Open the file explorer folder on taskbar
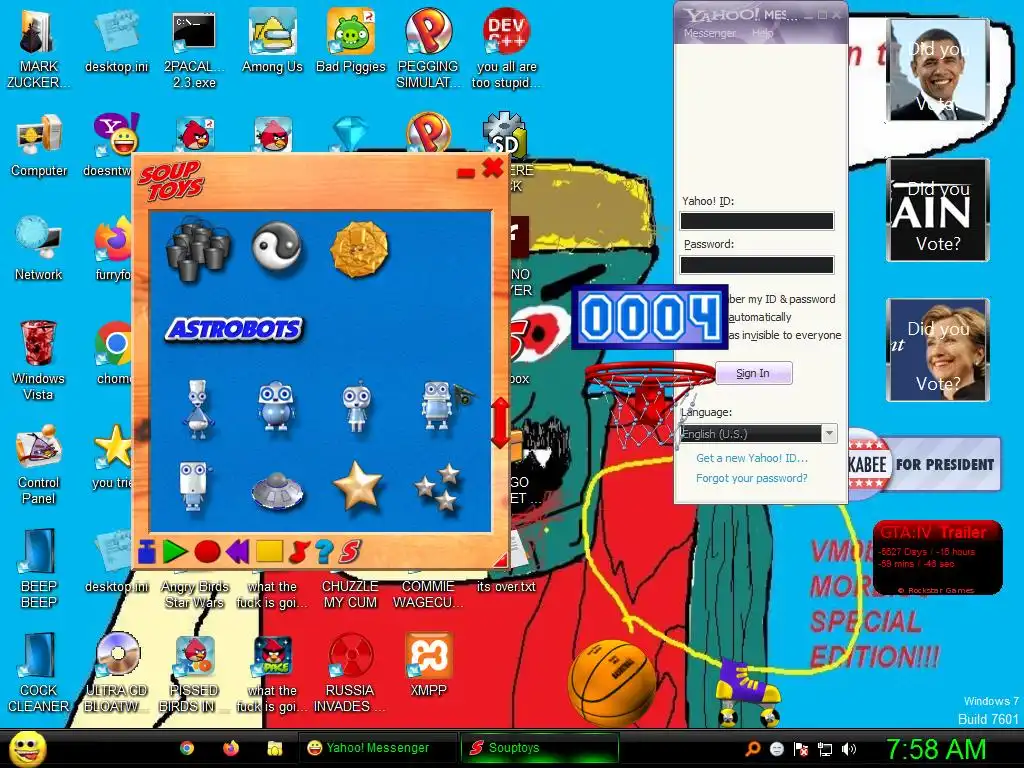The image size is (1024, 768). 274,748
